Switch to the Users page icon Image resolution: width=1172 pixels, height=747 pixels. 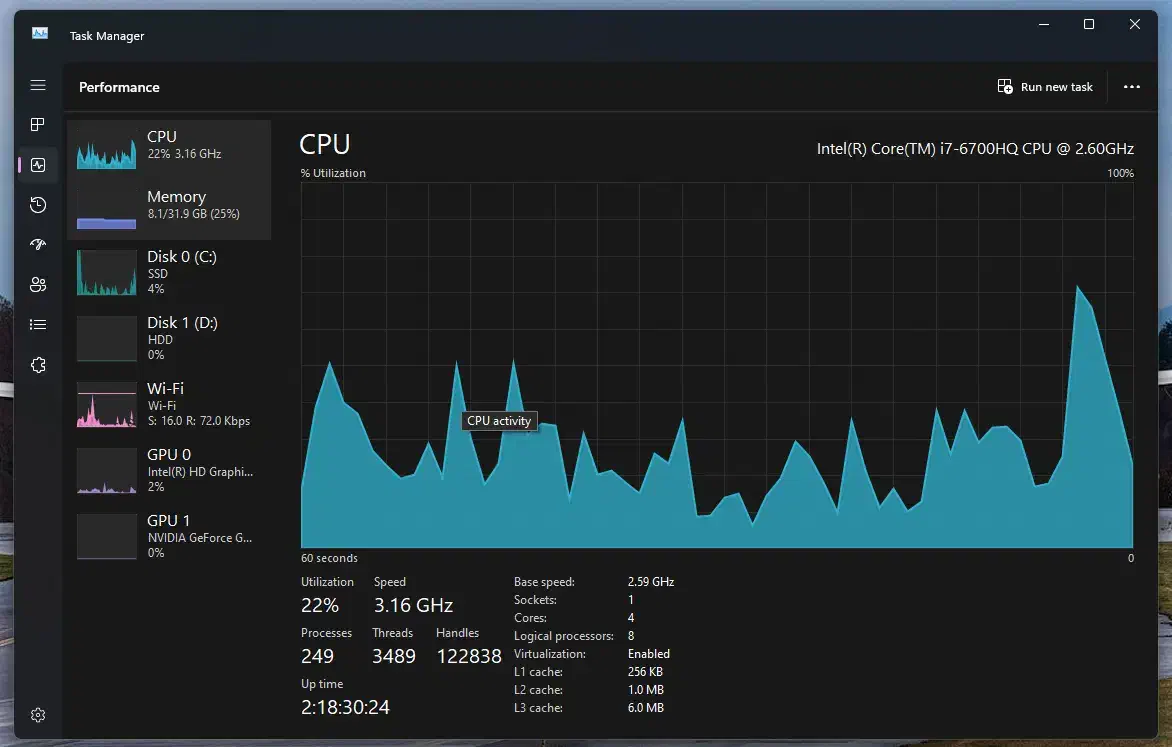pyautogui.click(x=38, y=285)
